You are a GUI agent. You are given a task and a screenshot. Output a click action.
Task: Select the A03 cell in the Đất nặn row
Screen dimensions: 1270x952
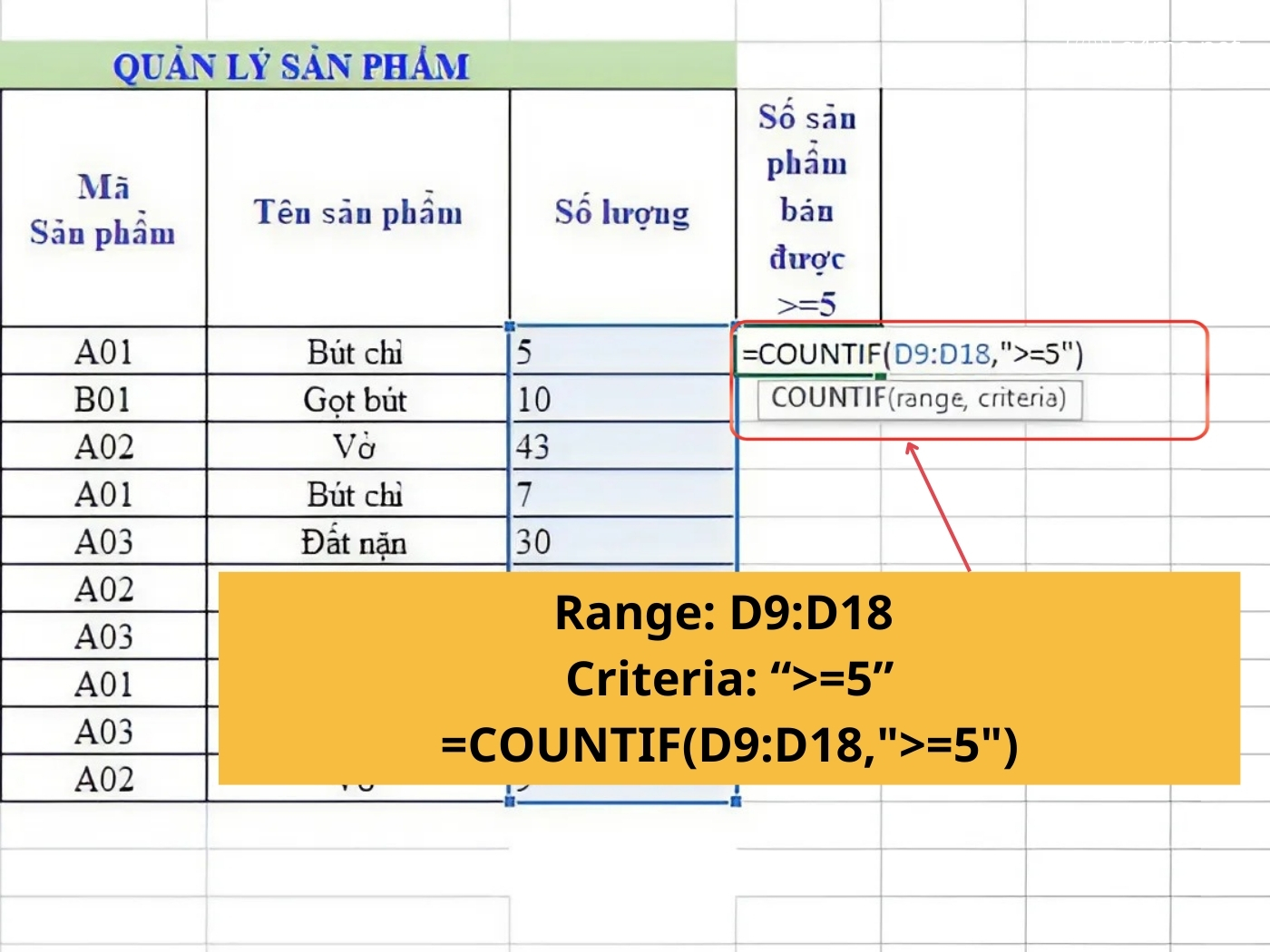(x=103, y=541)
